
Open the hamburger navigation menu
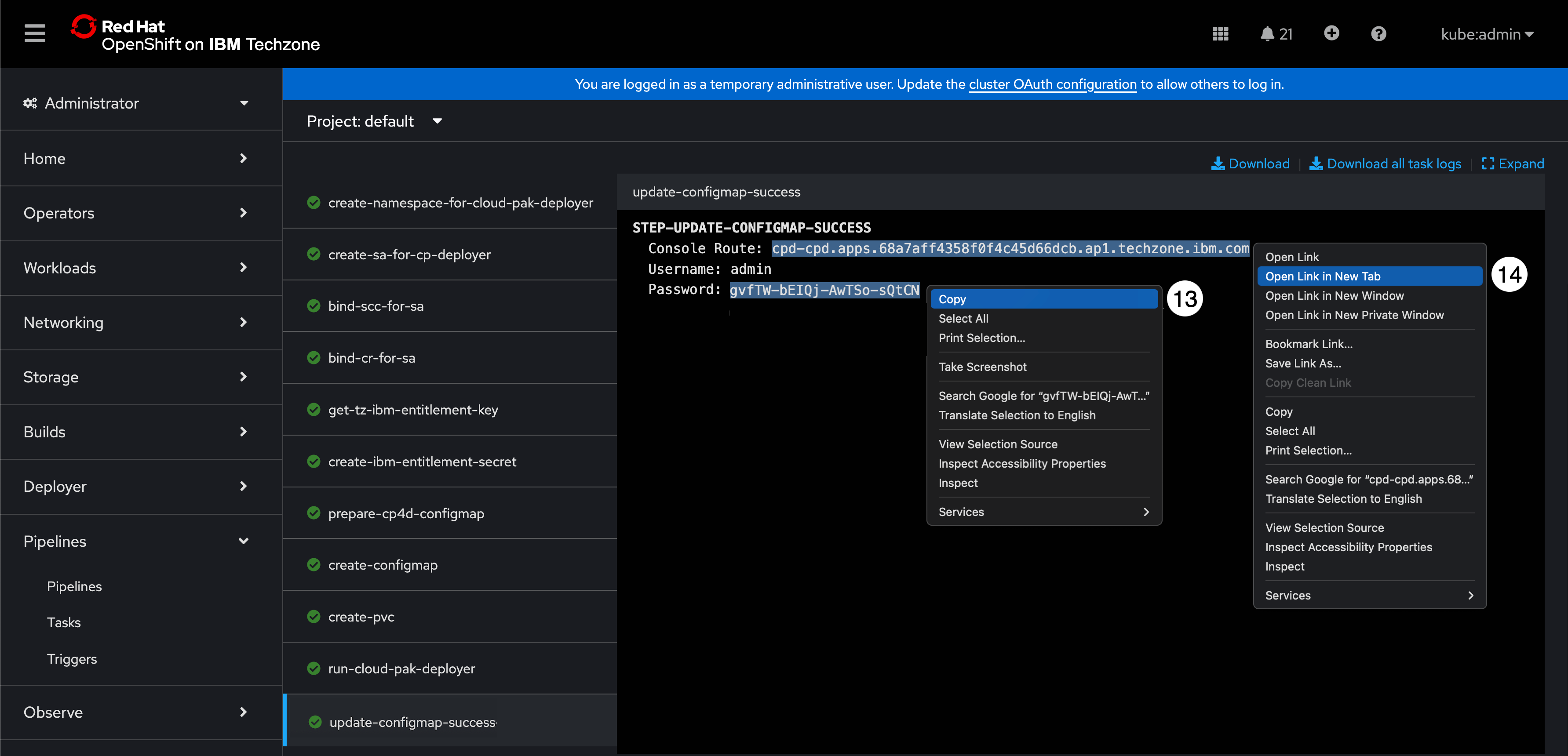click(35, 33)
